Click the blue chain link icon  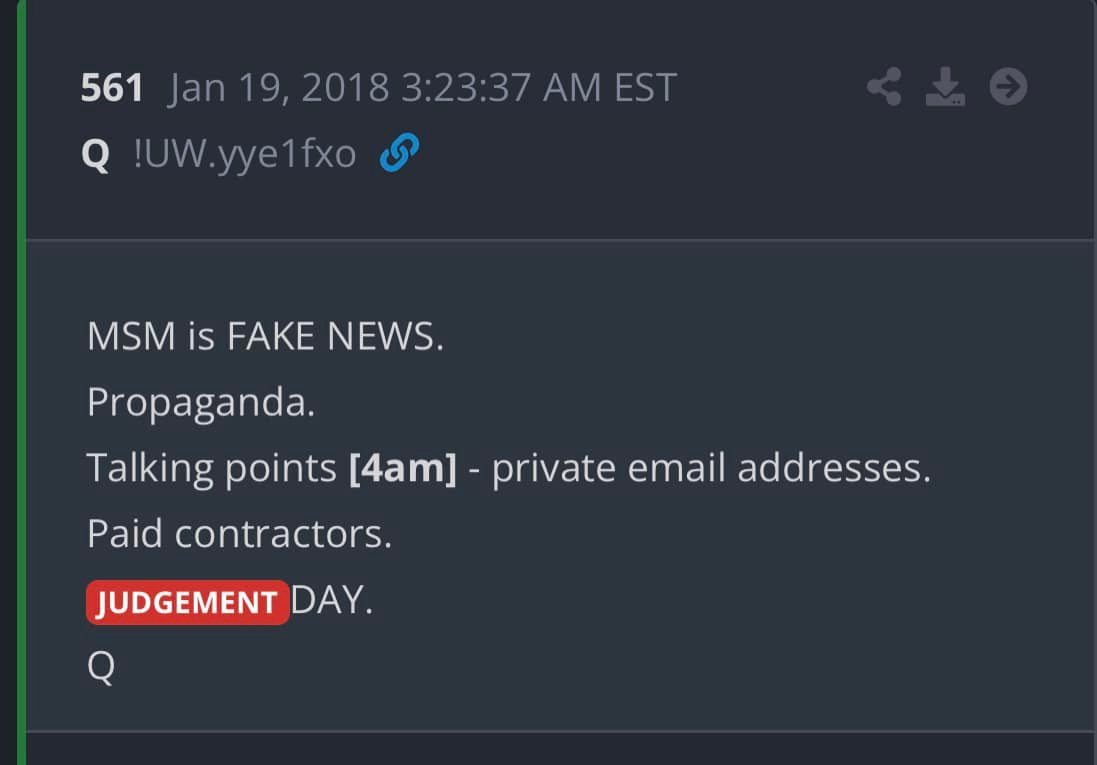click(399, 154)
